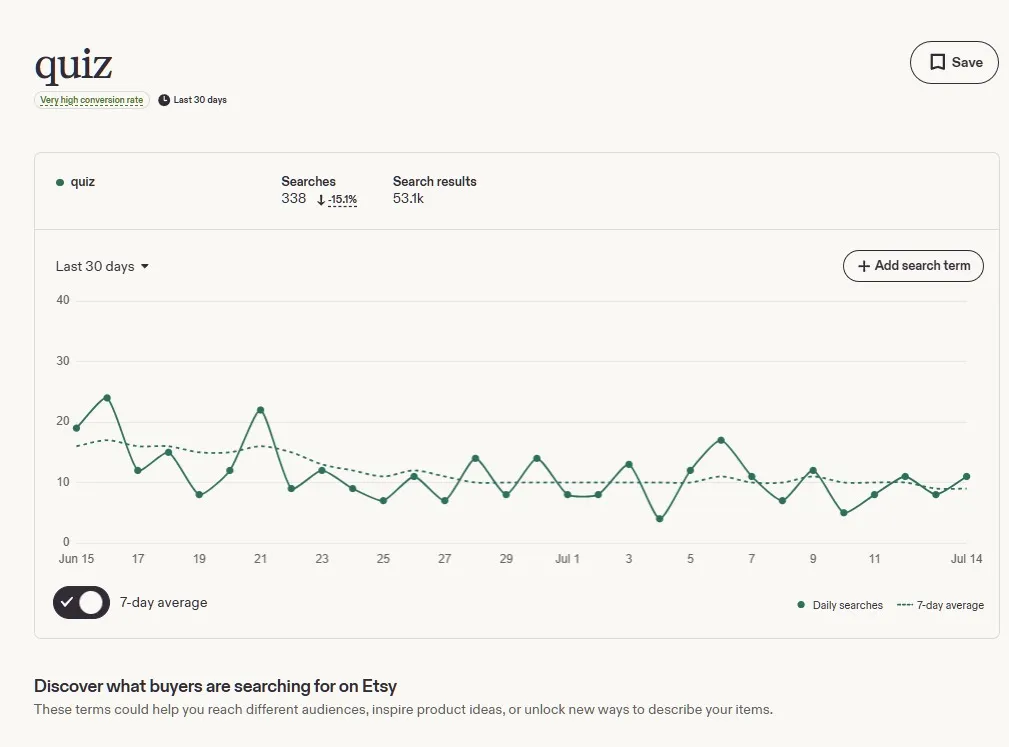Click the Search results 53.1k value

pyautogui.click(x=408, y=199)
